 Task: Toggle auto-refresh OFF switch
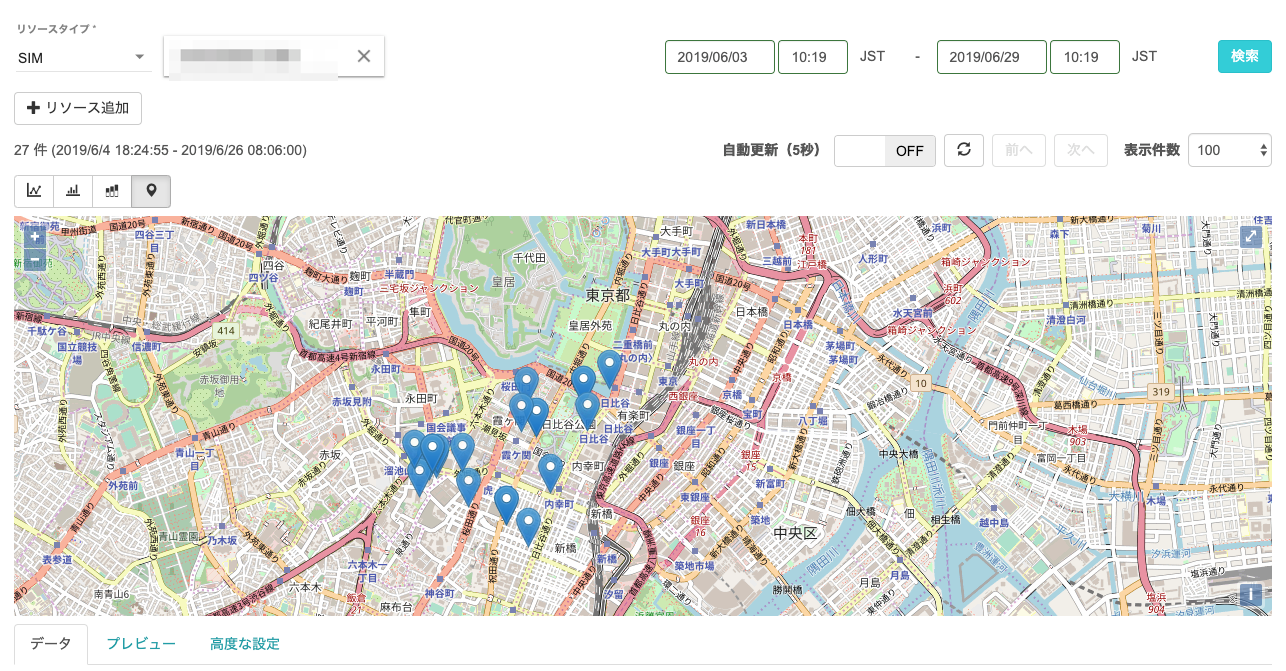[x=885, y=151]
